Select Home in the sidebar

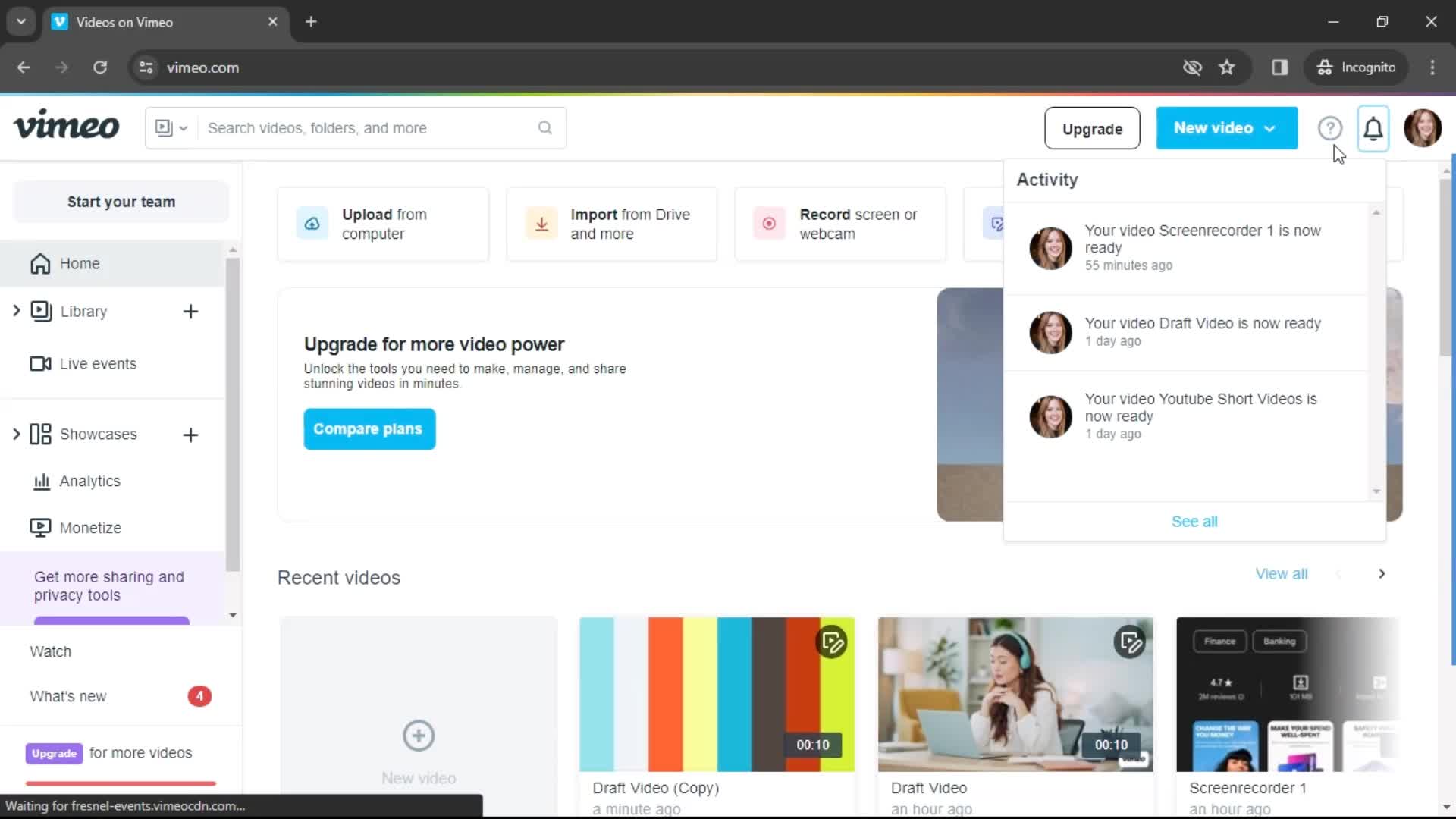pyautogui.click(x=112, y=263)
